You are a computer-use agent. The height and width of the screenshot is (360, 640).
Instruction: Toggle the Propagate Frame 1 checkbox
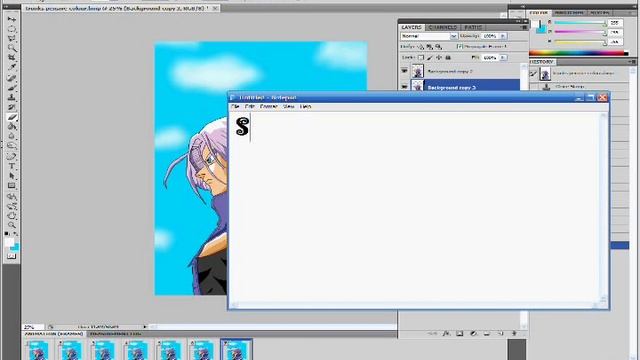(460, 47)
